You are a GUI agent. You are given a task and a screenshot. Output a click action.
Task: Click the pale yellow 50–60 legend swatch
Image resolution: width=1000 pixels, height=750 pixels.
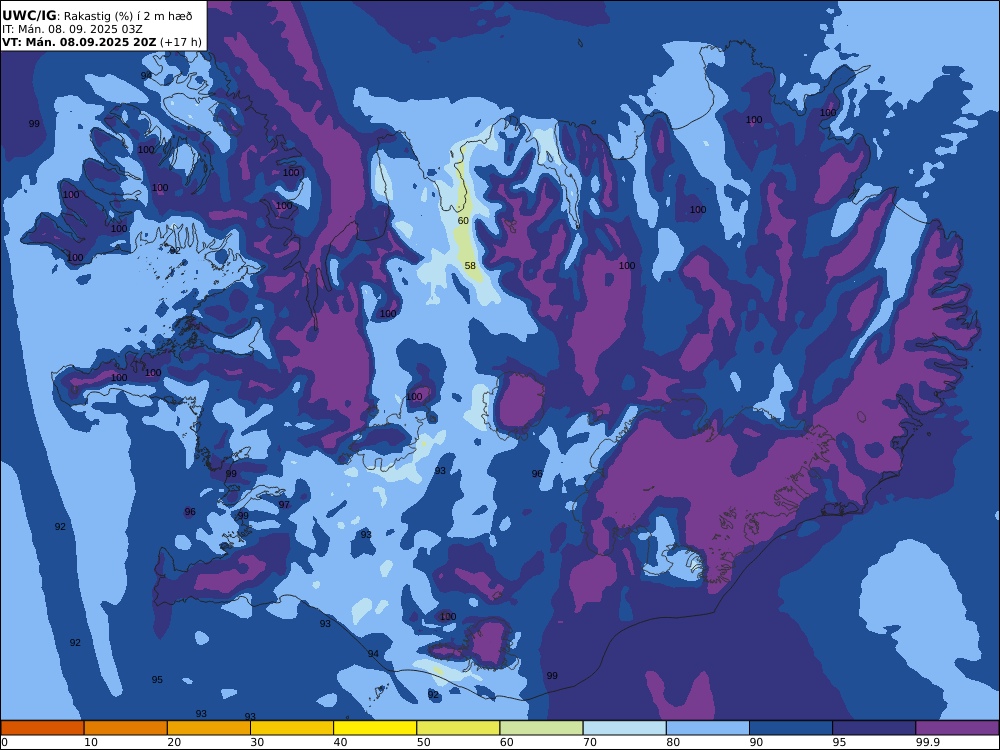pos(459,728)
